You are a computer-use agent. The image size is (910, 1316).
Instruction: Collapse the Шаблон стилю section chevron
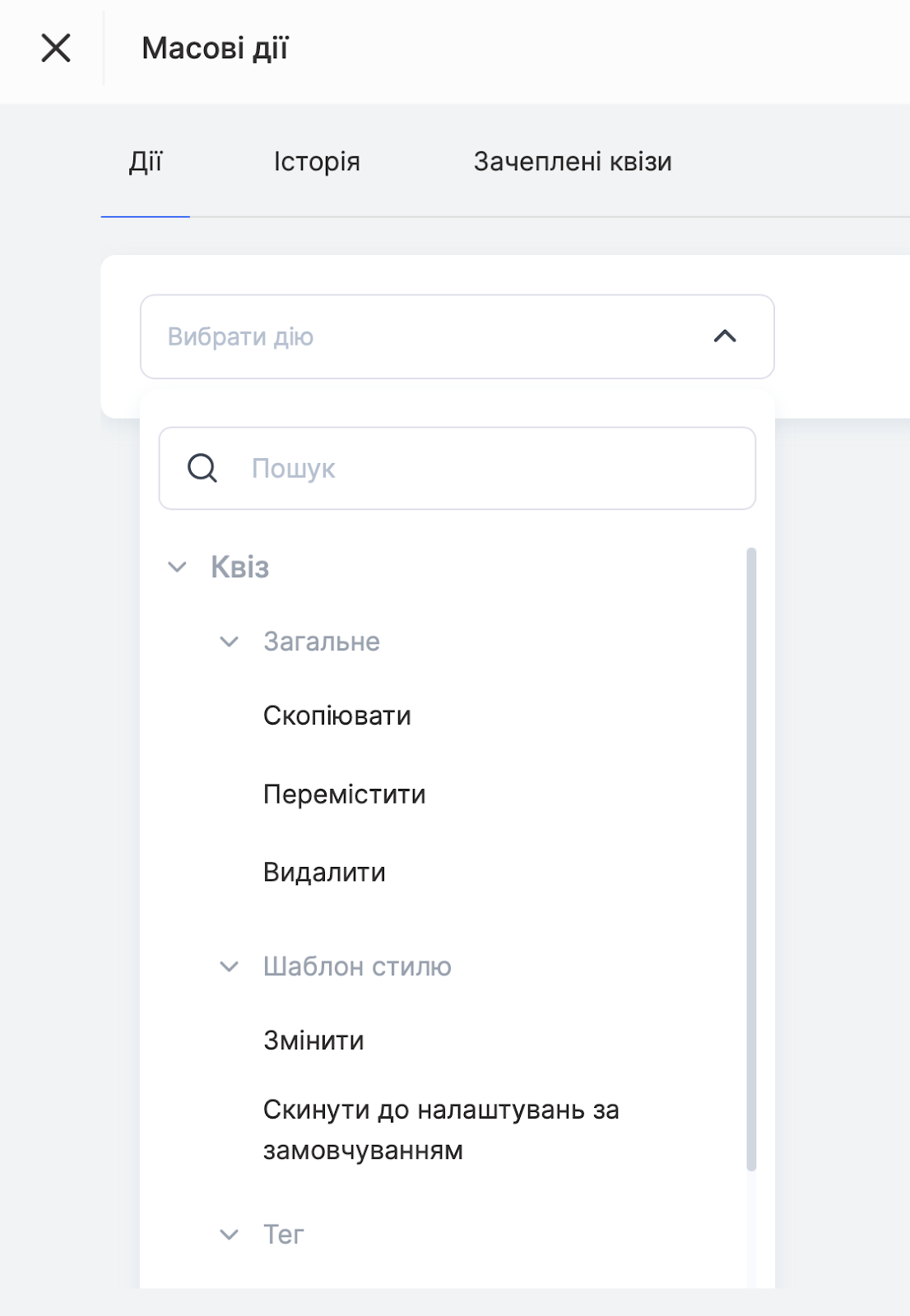[x=230, y=966]
